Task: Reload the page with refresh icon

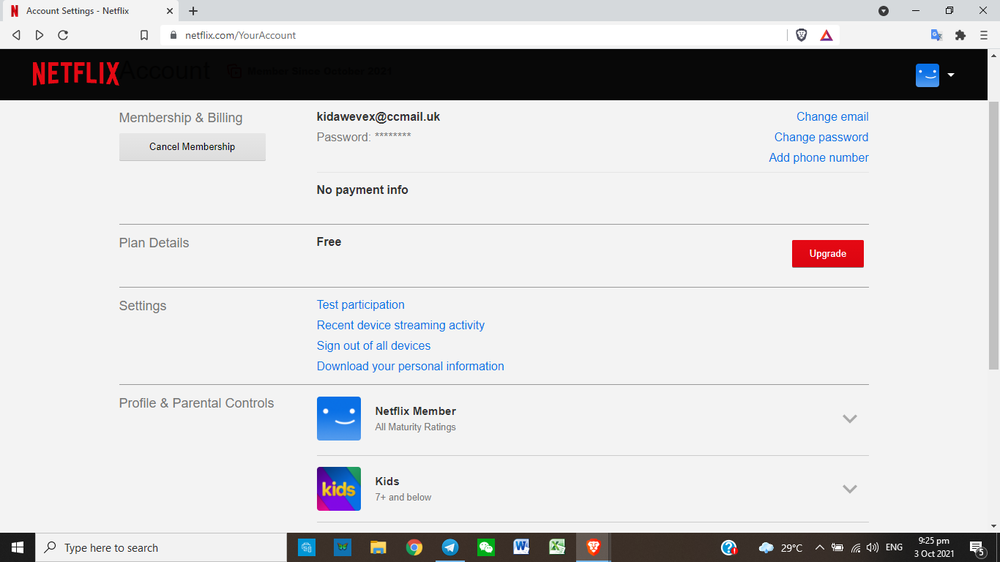Action: point(63,35)
